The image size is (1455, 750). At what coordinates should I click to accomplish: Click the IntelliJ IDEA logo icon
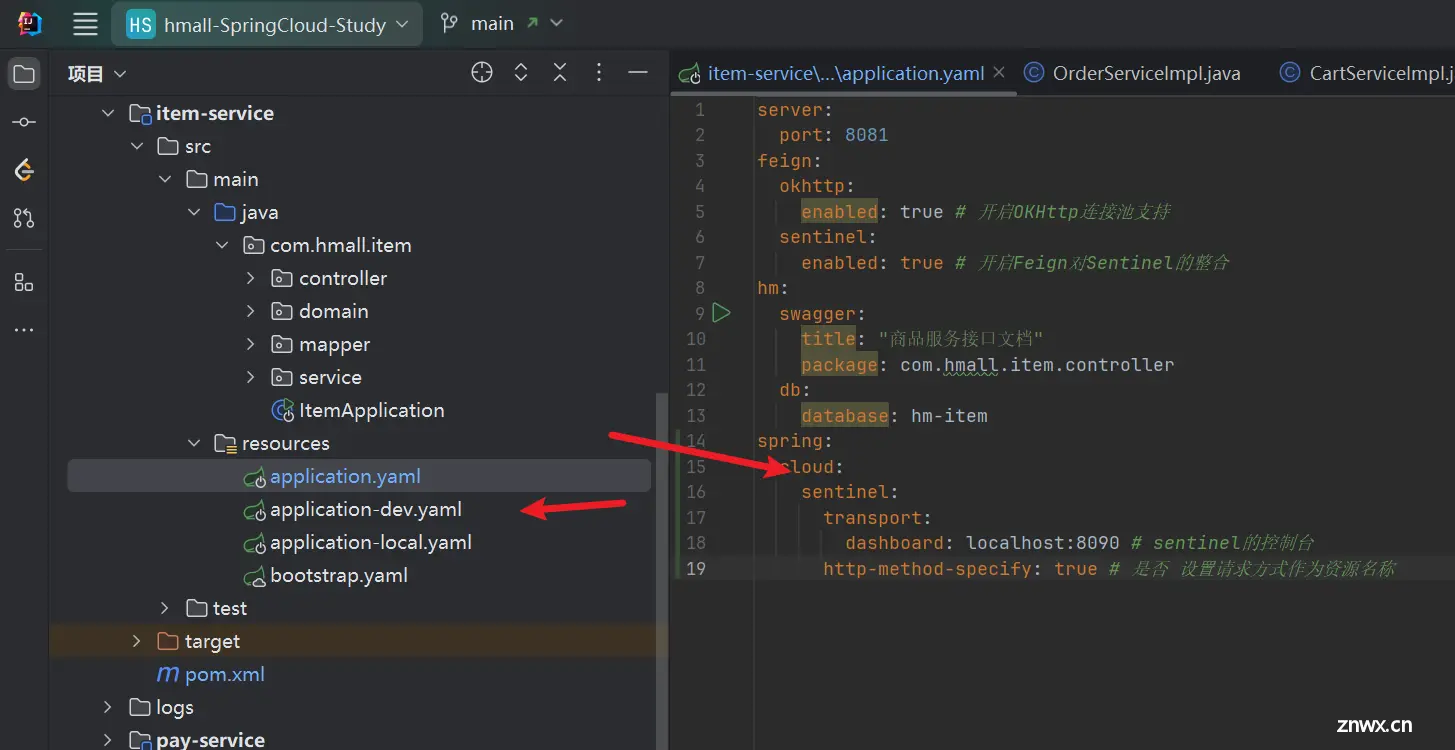[x=29, y=23]
